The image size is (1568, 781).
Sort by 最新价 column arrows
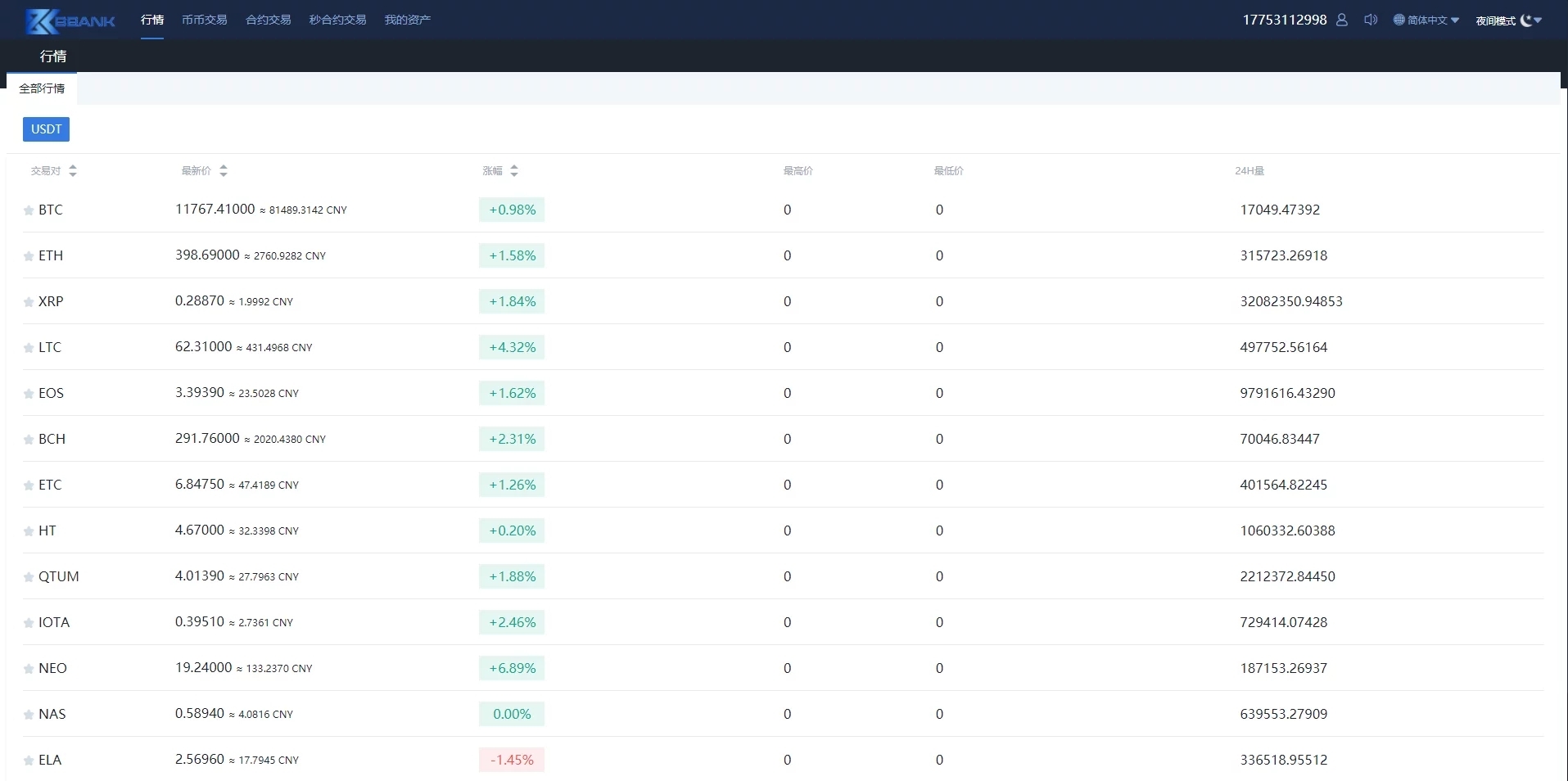pyautogui.click(x=224, y=171)
